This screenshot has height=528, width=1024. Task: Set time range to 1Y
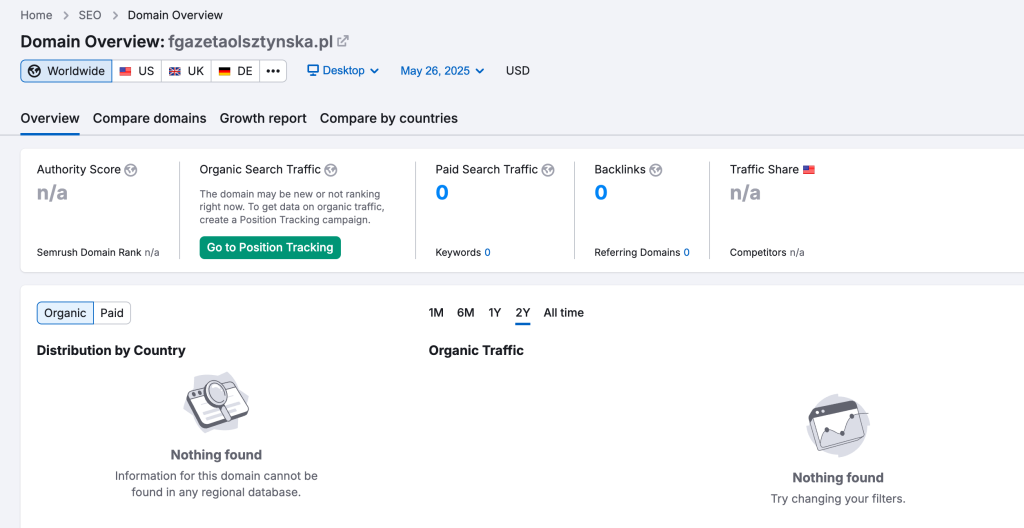[x=494, y=313]
